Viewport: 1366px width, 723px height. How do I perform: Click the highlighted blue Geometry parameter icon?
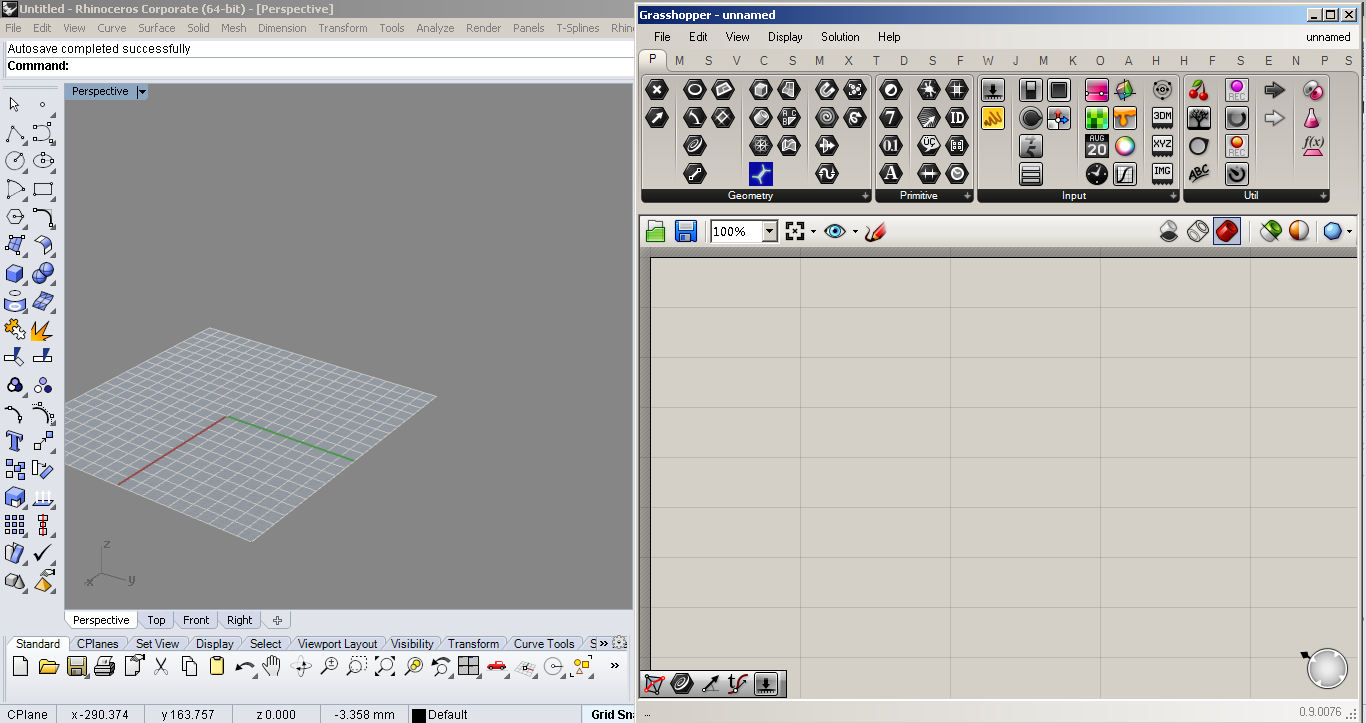[x=761, y=174]
